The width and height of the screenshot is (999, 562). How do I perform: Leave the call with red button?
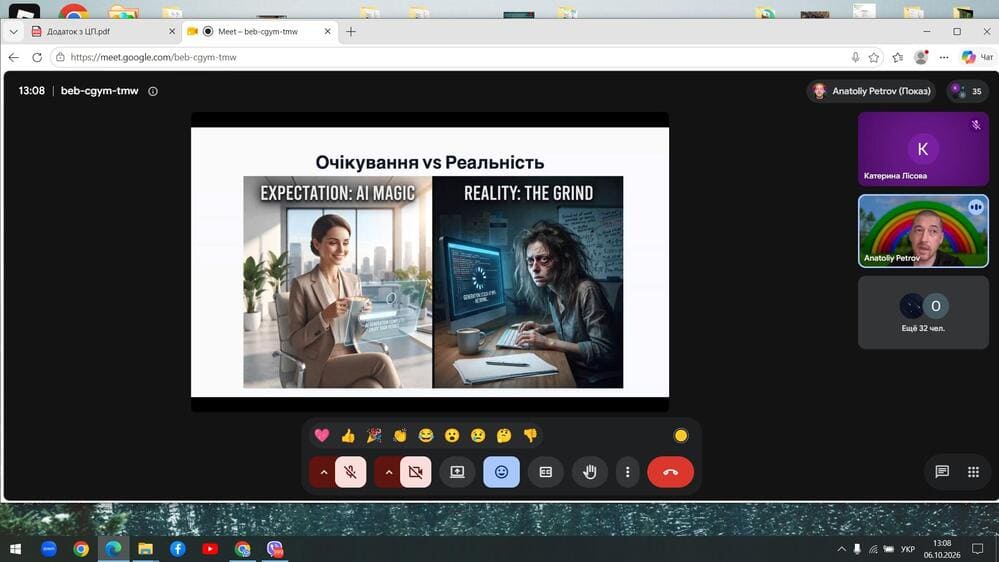pyautogui.click(x=670, y=472)
